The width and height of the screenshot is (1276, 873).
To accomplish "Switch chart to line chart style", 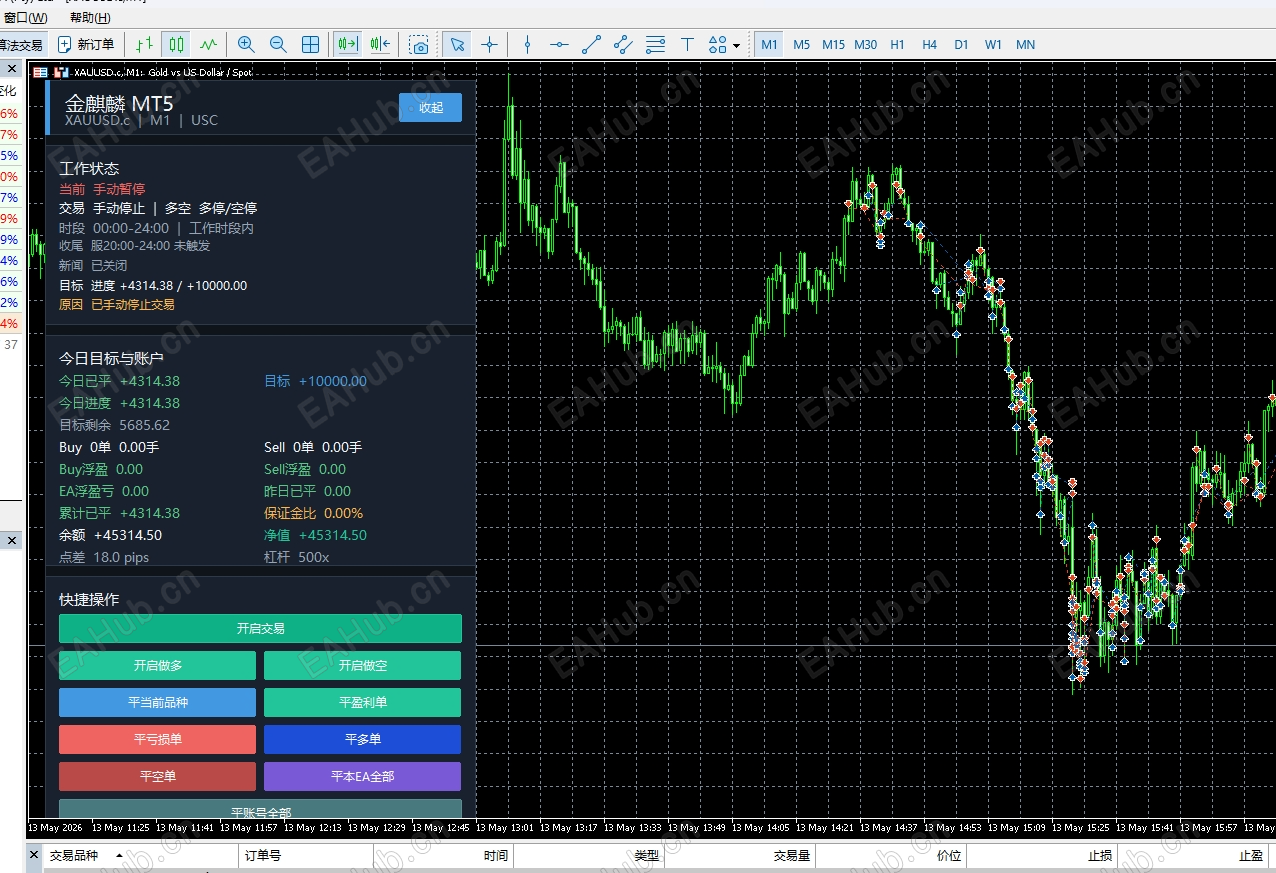I will point(208,44).
